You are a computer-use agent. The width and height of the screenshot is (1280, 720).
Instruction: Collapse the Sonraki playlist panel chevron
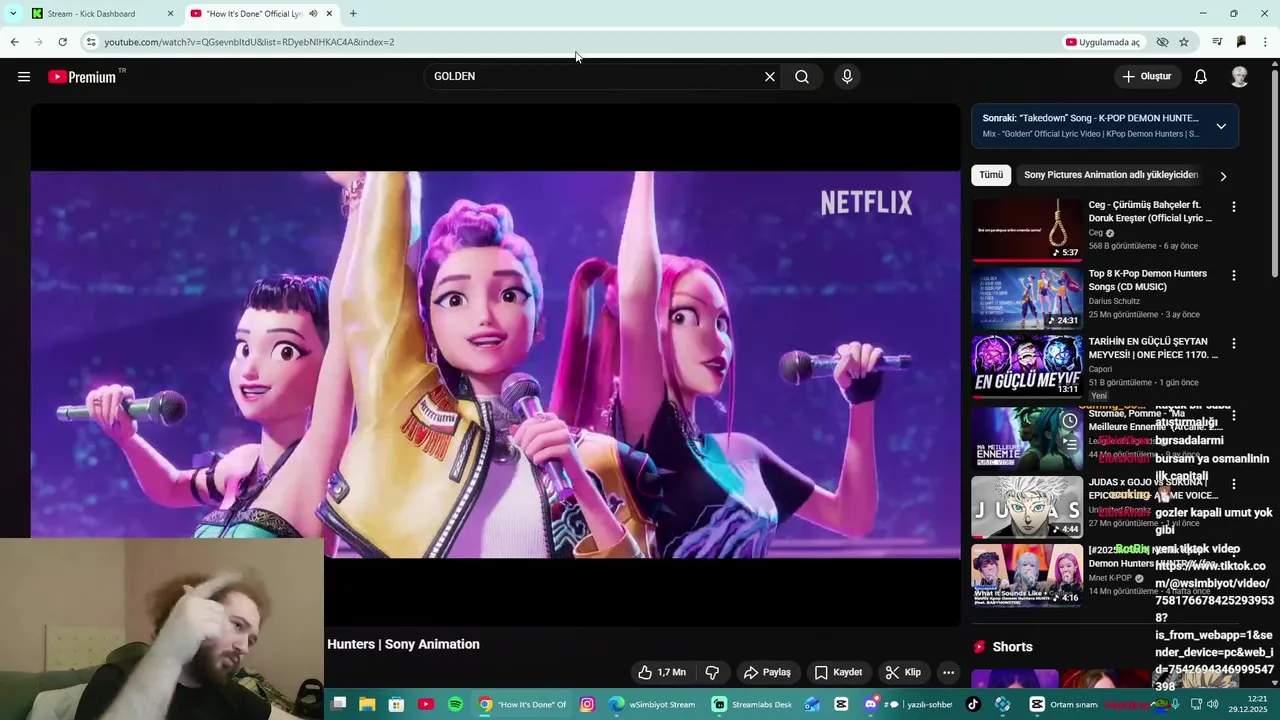[x=1221, y=126]
